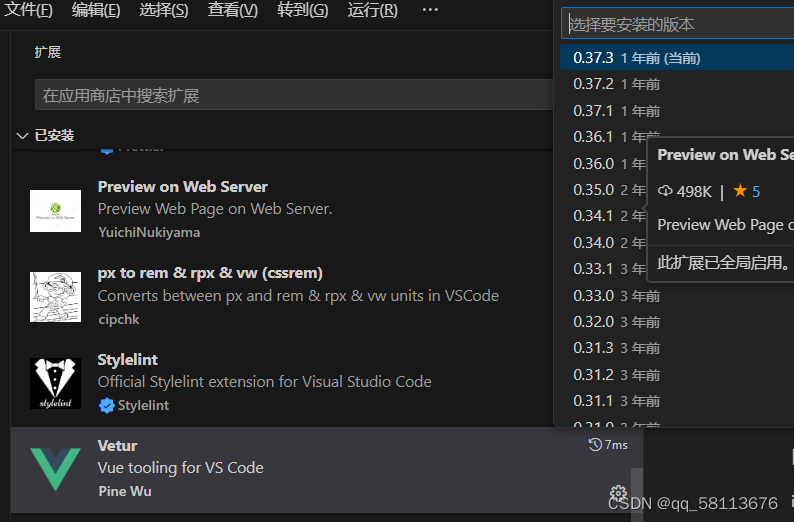Click the Stylelint tuxedo icon
Image resolution: width=794 pixels, height=522 pixels.
(x=55, y=383)
